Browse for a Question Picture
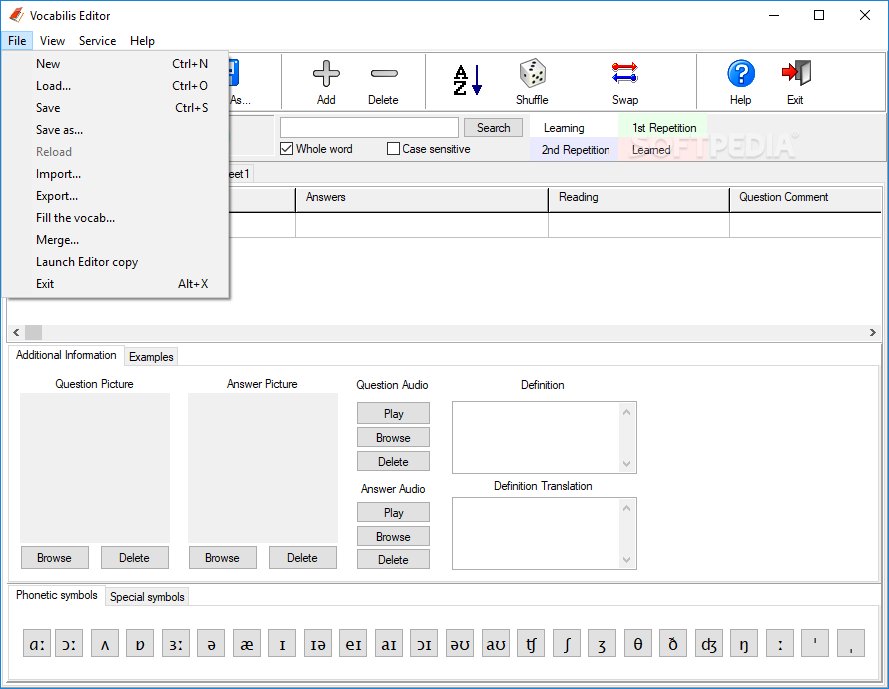889x689 pixels. coord(54,557)
